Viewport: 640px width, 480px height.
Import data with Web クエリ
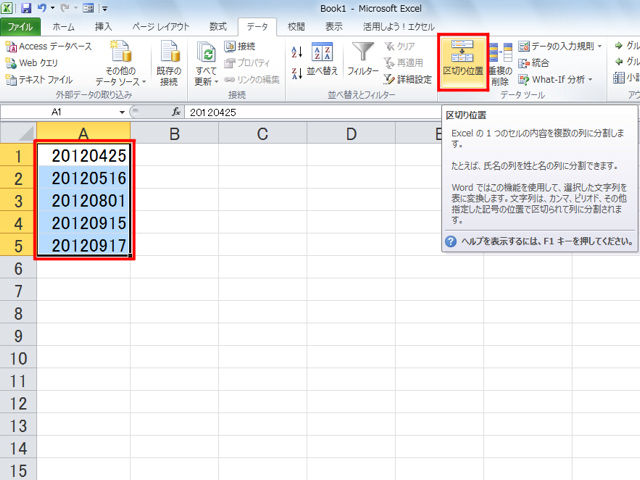(x=32, y=63)
